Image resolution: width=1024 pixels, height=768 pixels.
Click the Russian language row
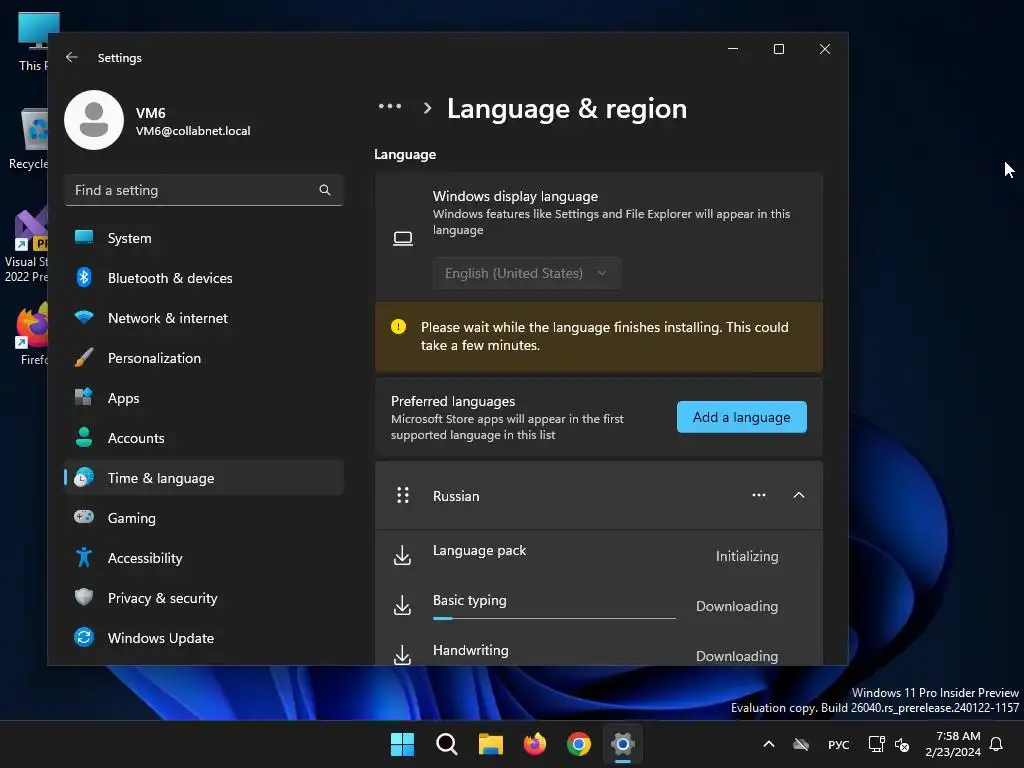click(599, 496)
